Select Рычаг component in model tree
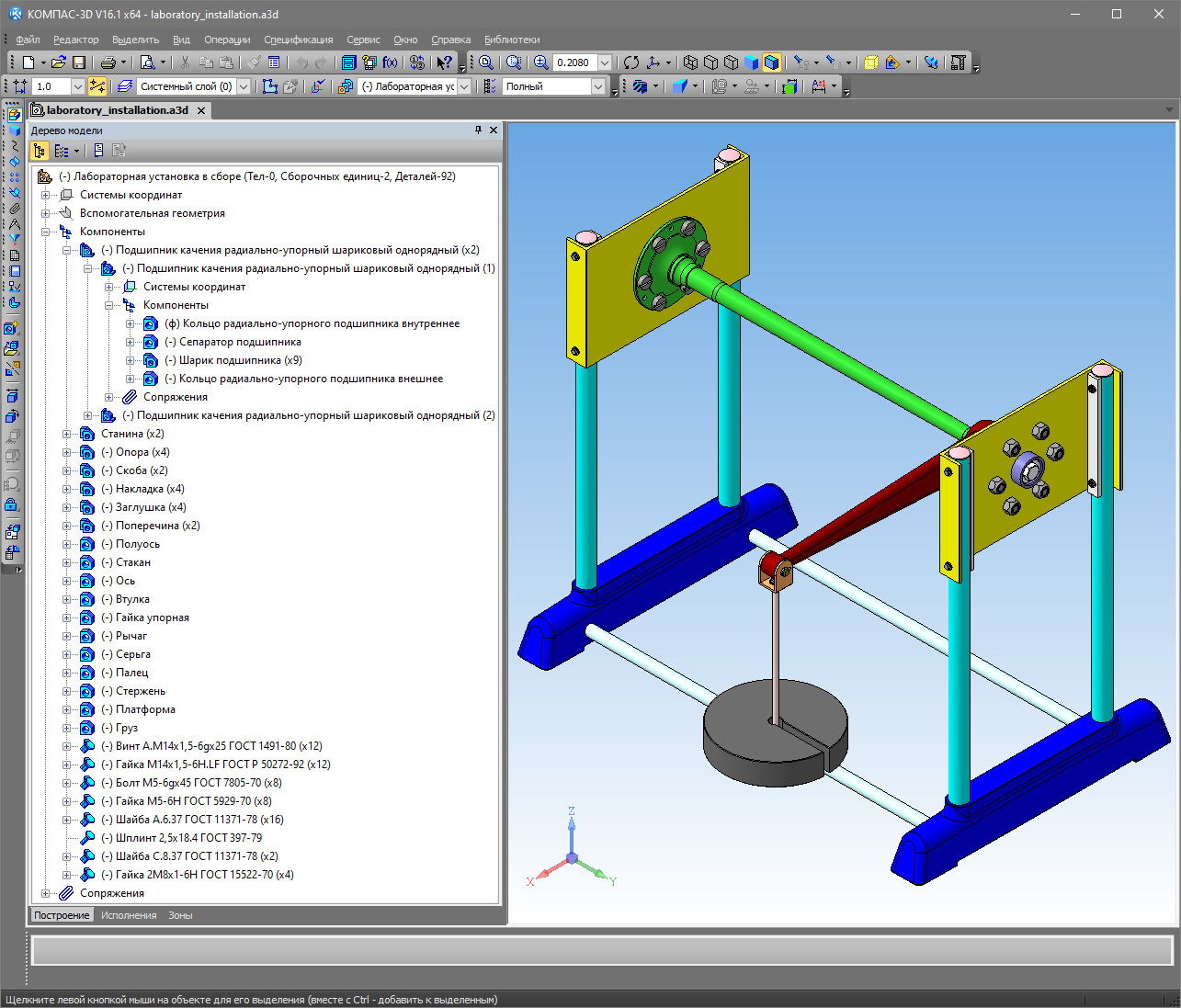 [x=131, y=636]
